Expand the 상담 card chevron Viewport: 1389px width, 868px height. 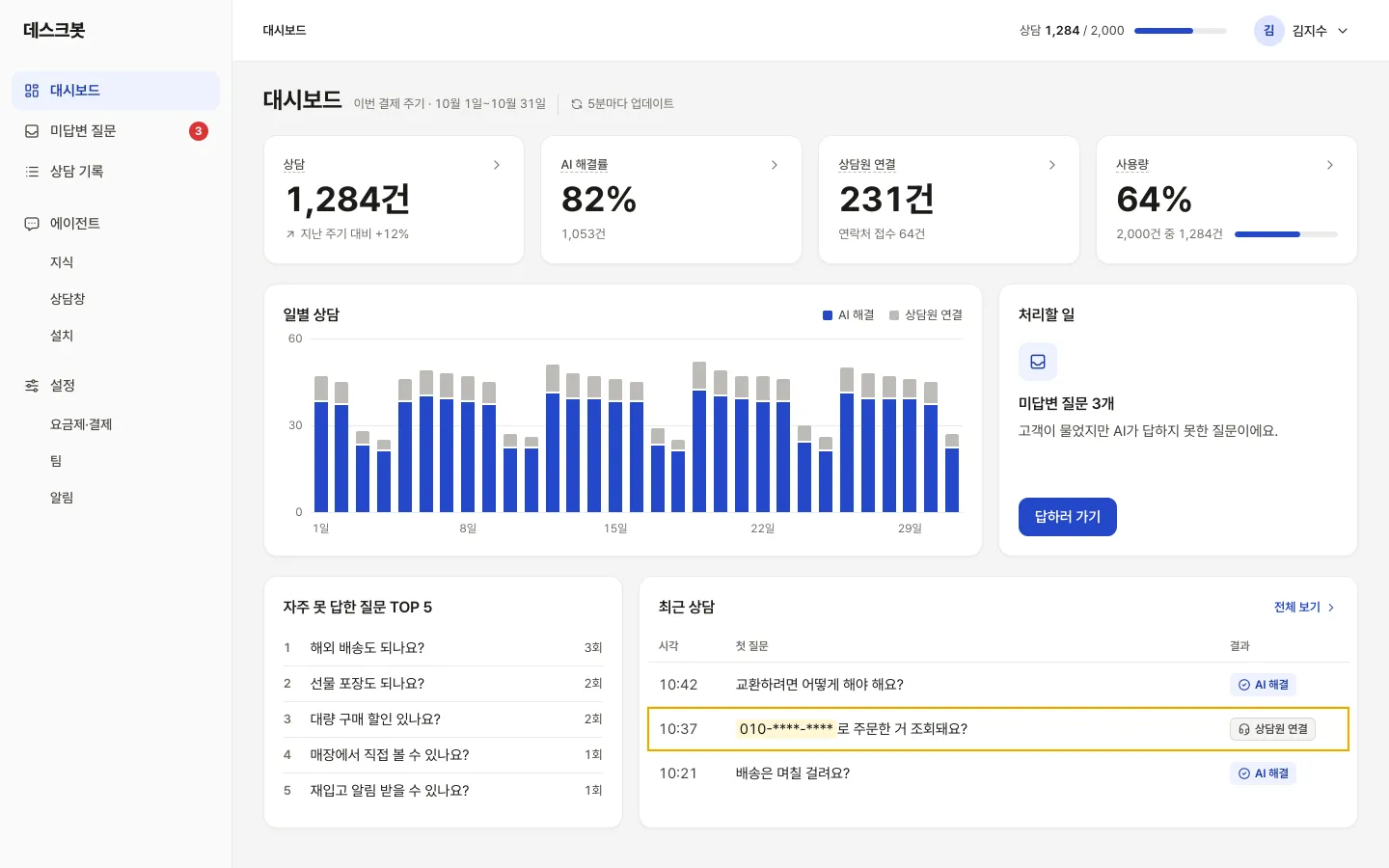pyautogui.click(x=497, y=165)
